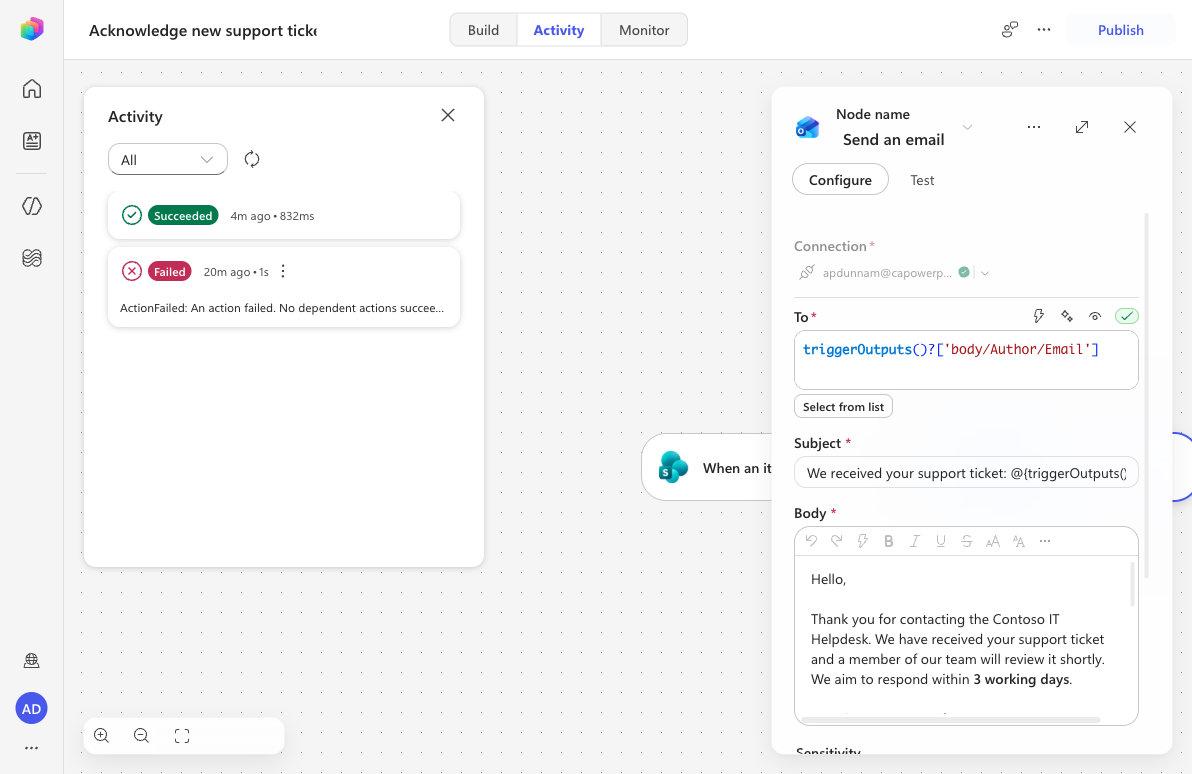Redo in the Body editor

pyautogui.click(x=837, y=541)
